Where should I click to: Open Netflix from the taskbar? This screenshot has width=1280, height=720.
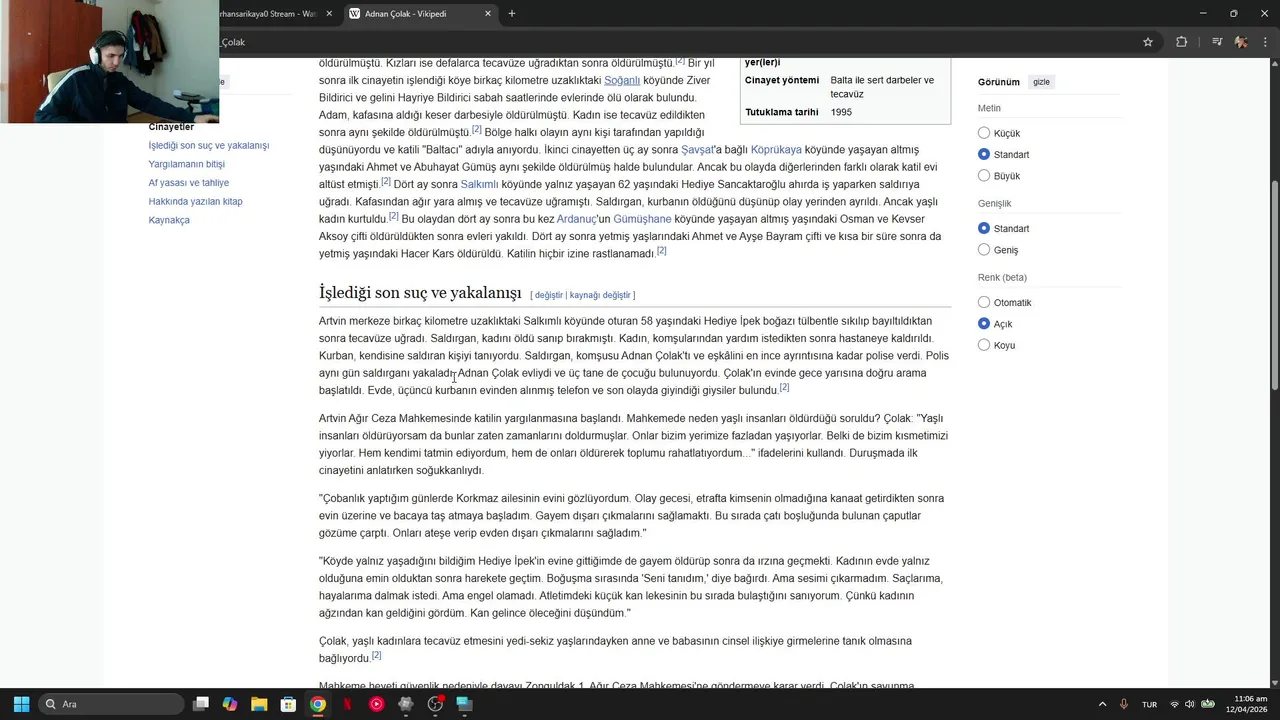(x=347, y=704)
